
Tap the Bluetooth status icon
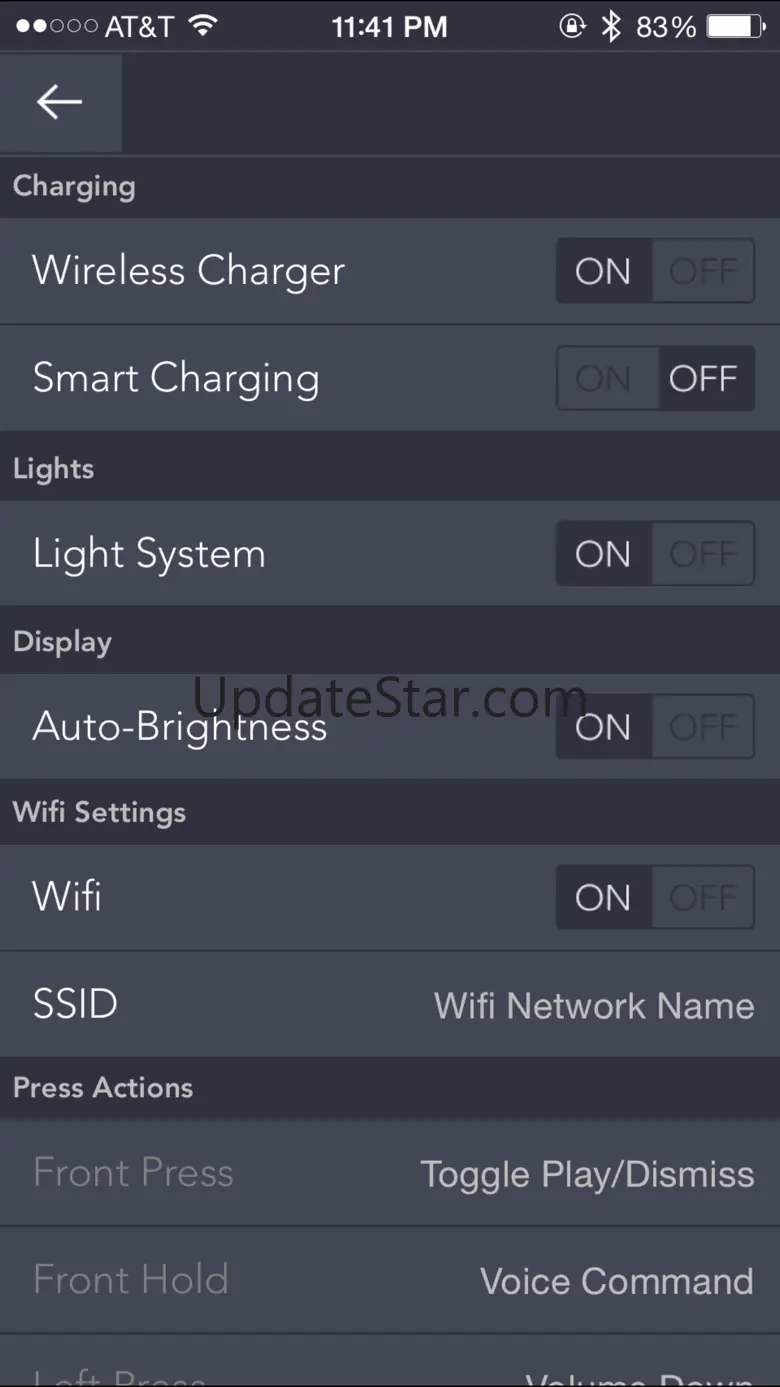pos(611,27)
